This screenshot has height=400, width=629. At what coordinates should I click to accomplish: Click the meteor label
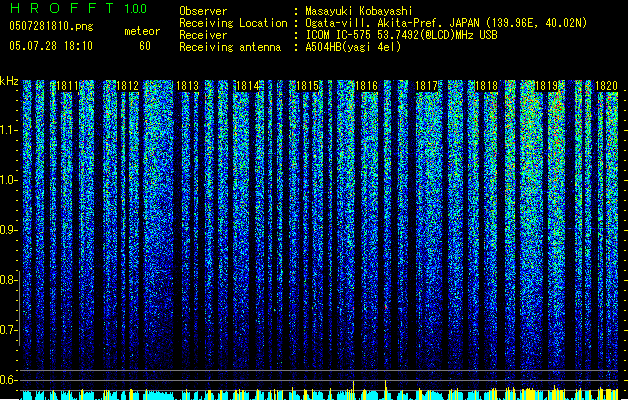[x=142, y=31]
